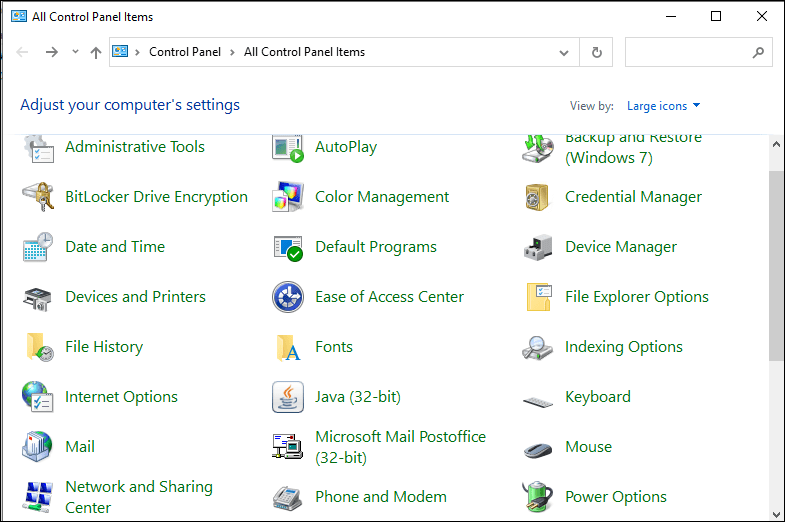Viewport: 785px width, 522px height.
Task: Open the Fonts link
Action: point(334,347)
